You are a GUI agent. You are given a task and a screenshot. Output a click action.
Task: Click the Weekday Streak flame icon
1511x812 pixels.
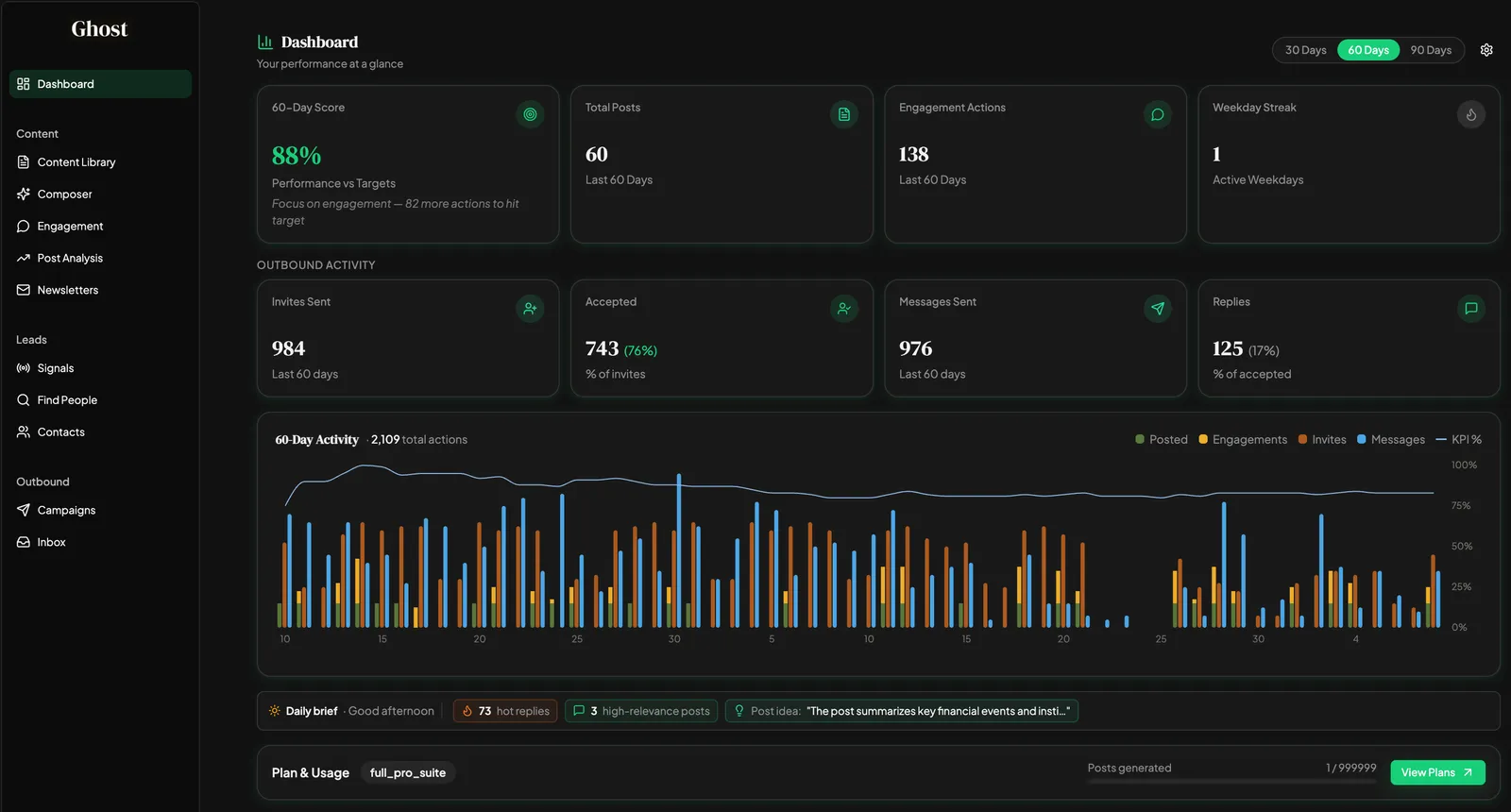(x=1471, y=114)
